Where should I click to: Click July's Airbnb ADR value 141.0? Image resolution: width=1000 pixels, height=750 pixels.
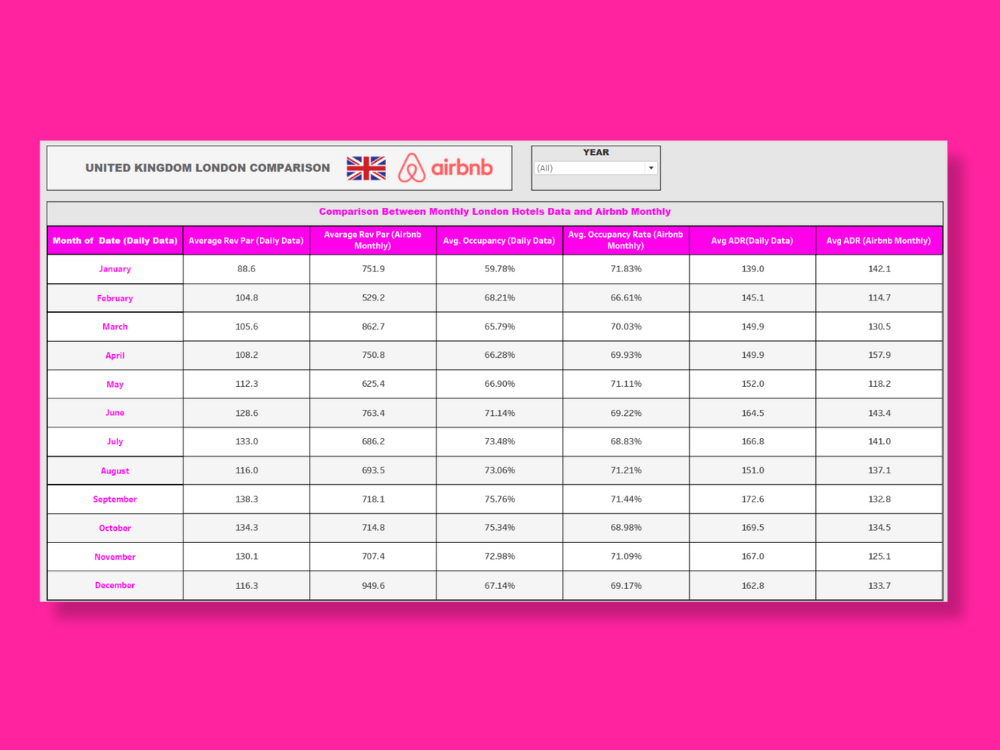879,441
